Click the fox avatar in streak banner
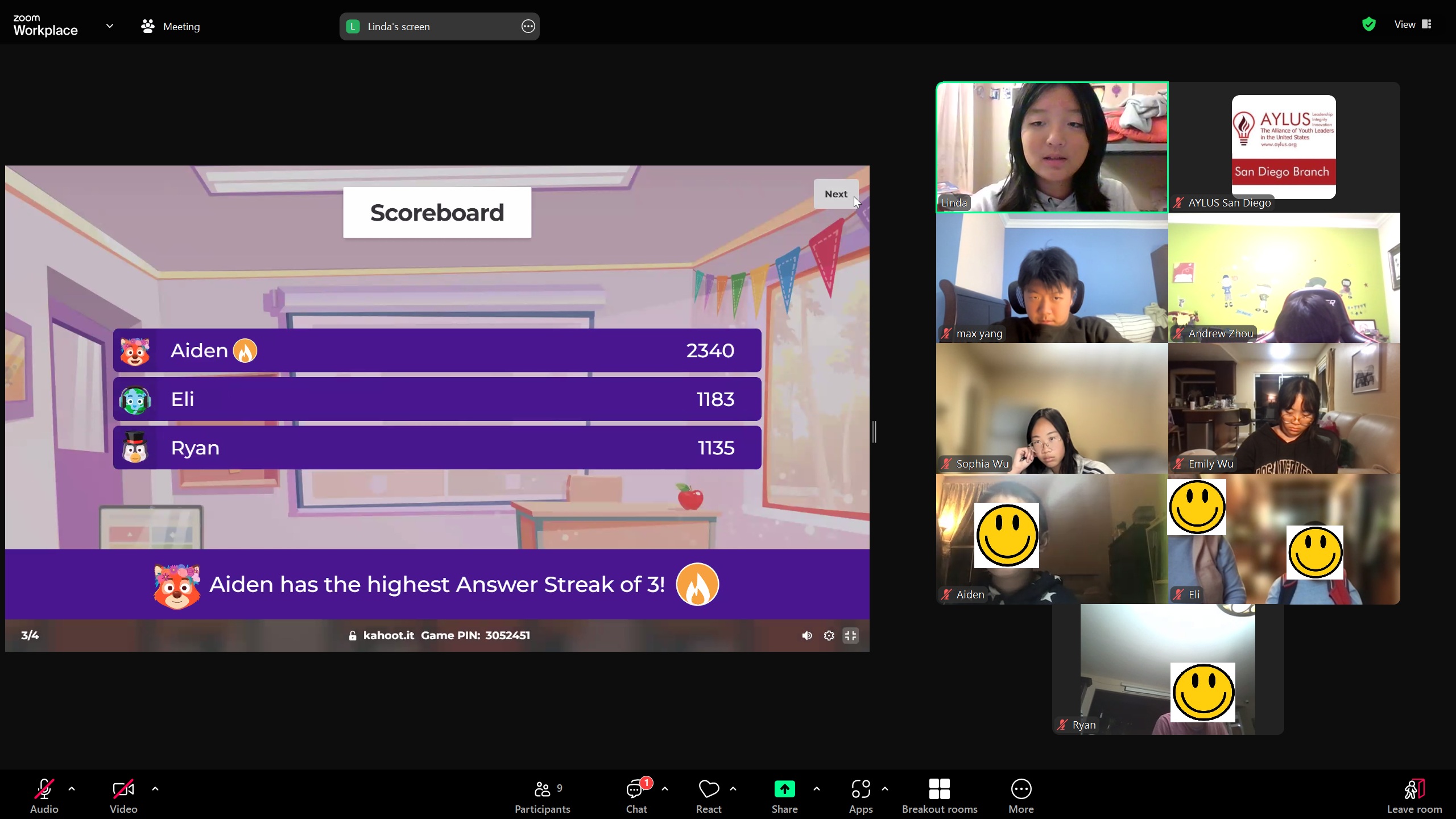Viewport: 1456px width, 819px height. 177,586
